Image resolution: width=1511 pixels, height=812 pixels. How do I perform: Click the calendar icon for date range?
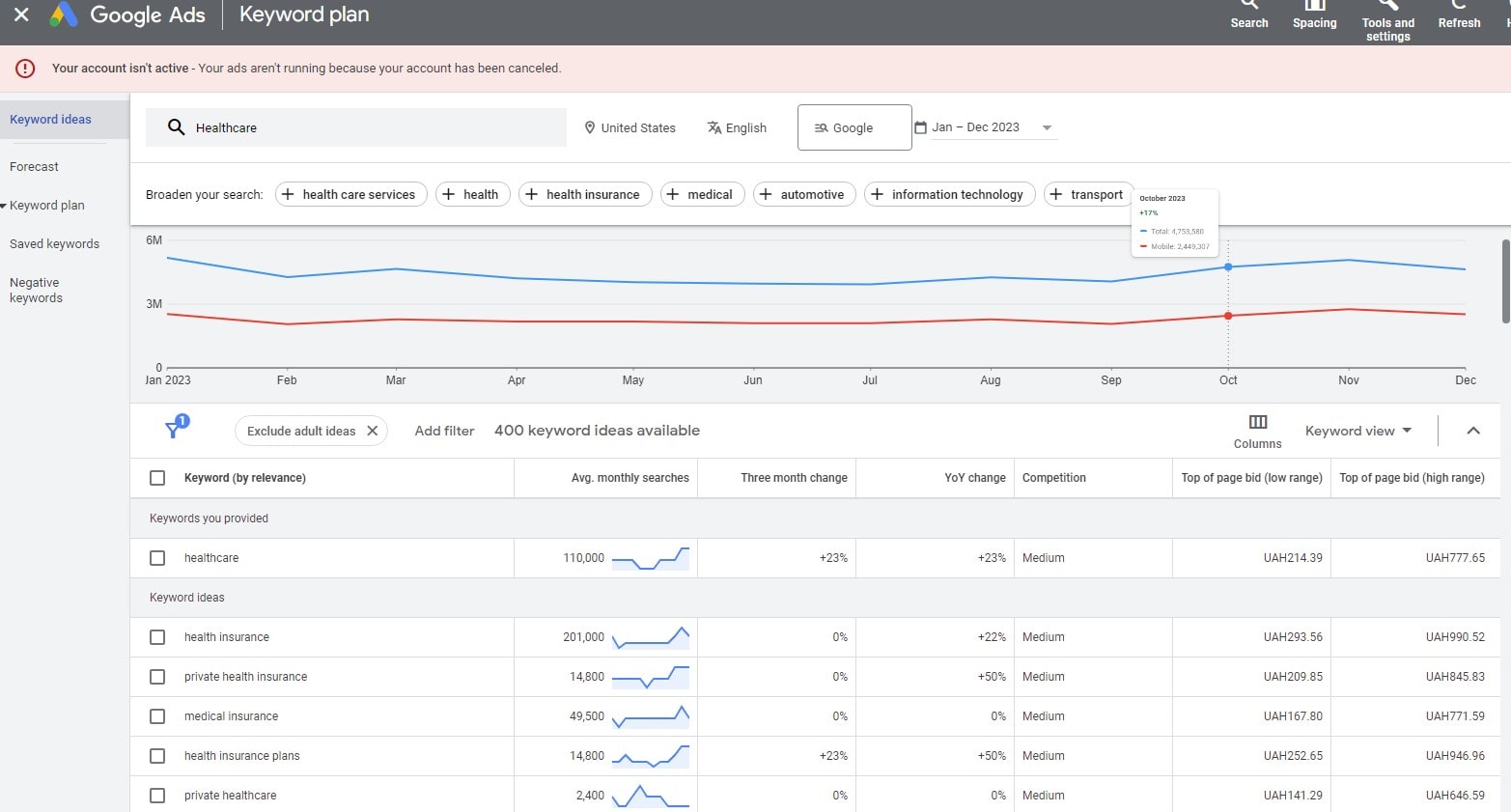920,127
